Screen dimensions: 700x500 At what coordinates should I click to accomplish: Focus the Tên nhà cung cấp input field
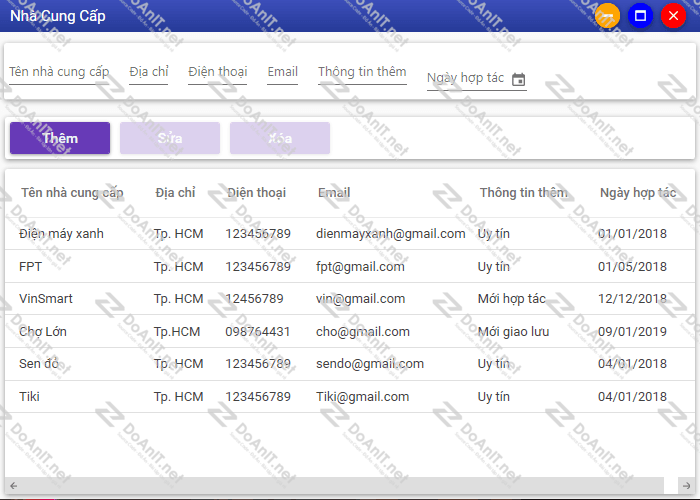59,72
